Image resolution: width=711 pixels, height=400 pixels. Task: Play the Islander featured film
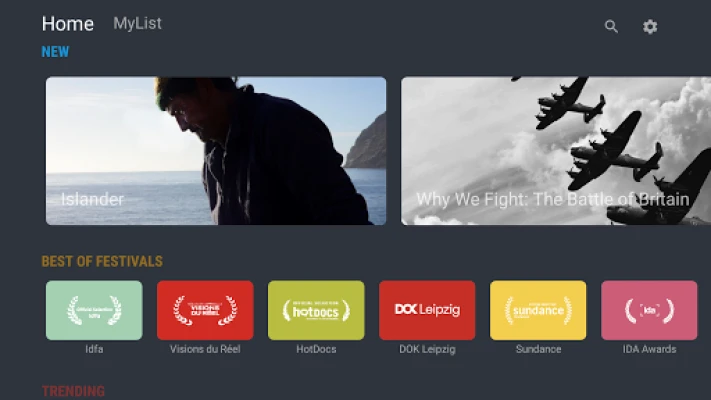tap(216, 151)
